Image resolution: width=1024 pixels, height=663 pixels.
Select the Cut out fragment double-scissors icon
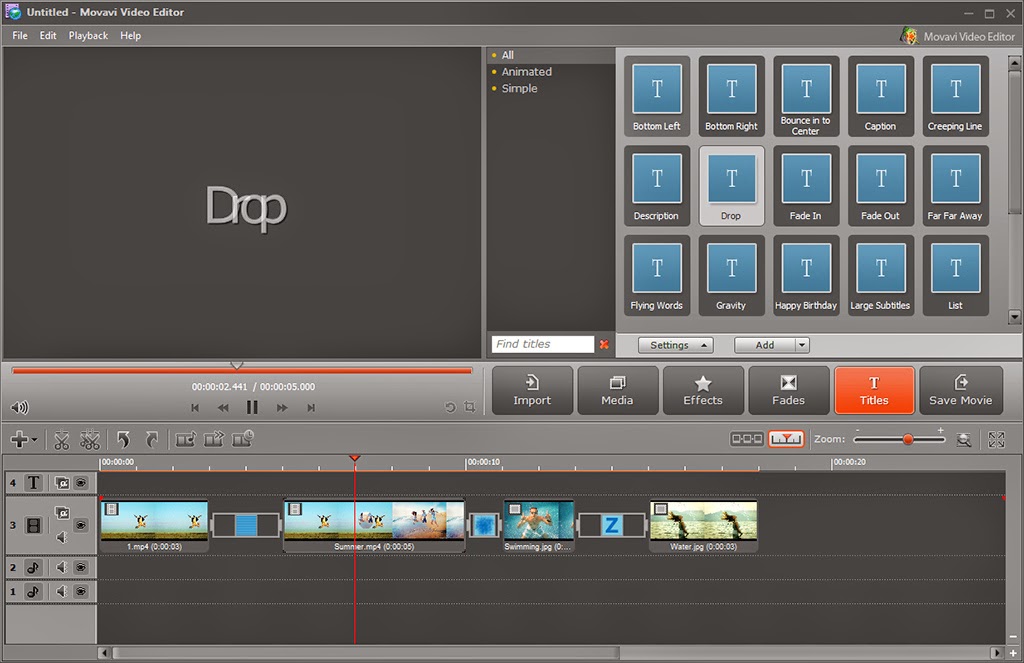[x=89, y=440]
